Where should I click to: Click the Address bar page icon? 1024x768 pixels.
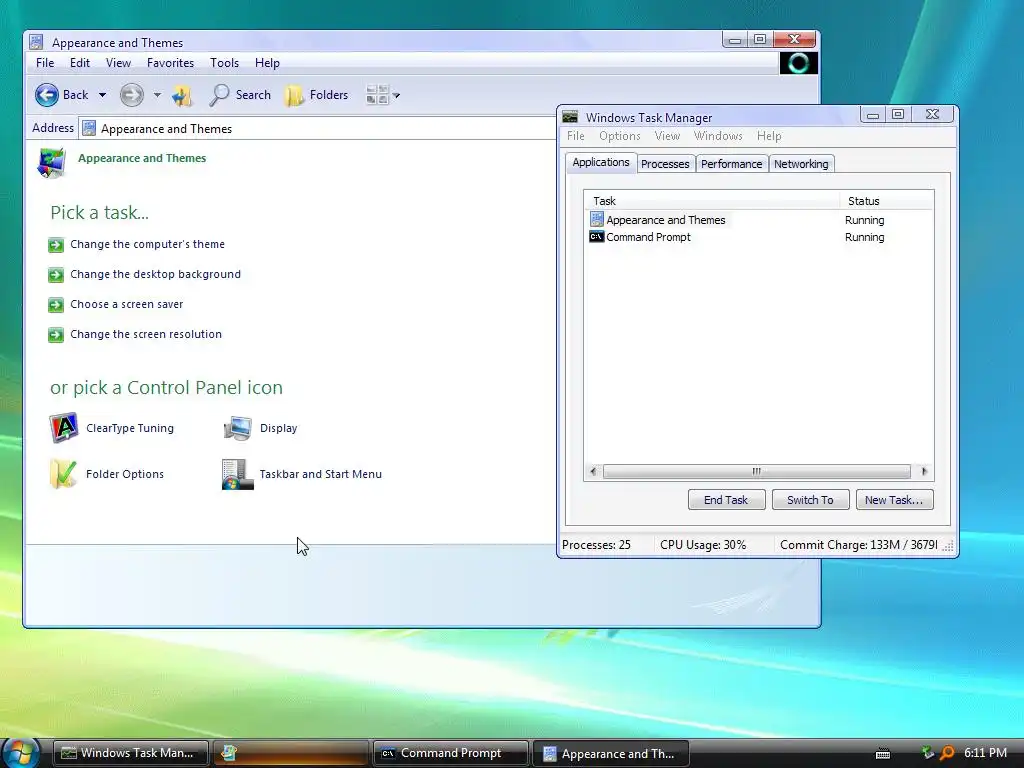click(x=89, y=129)
